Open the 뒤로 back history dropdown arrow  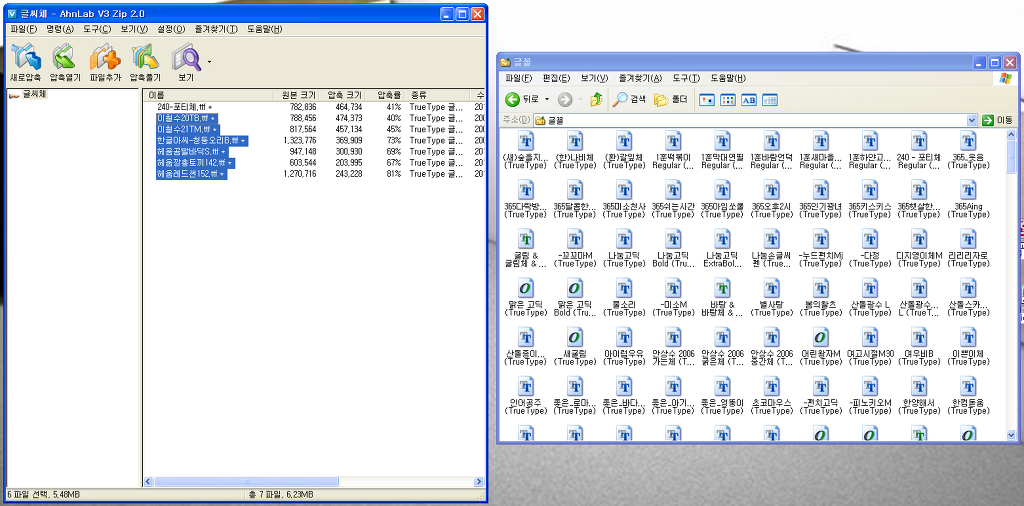coord(546,99)
